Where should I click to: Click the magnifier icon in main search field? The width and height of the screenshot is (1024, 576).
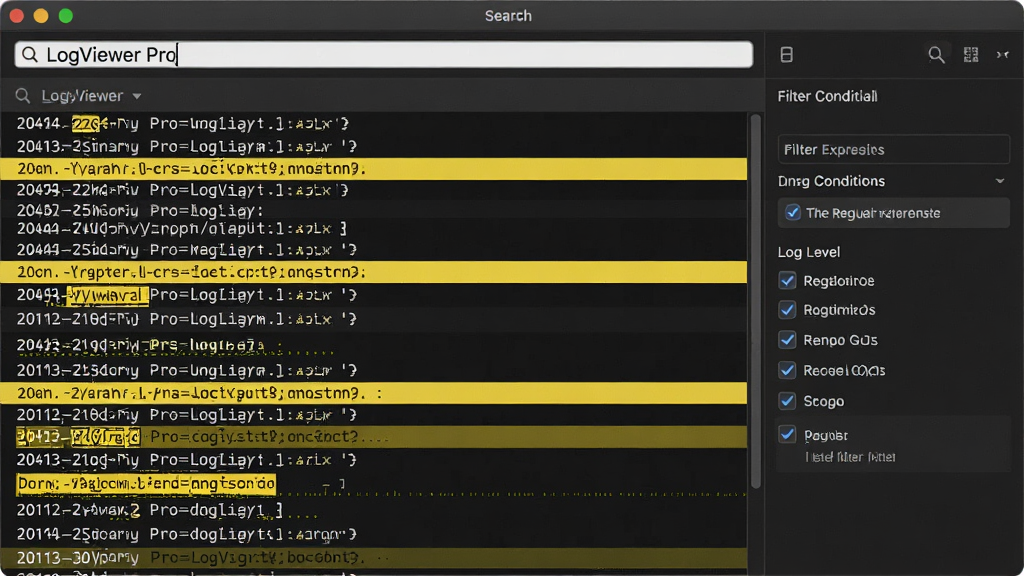(x=30, y=55)
